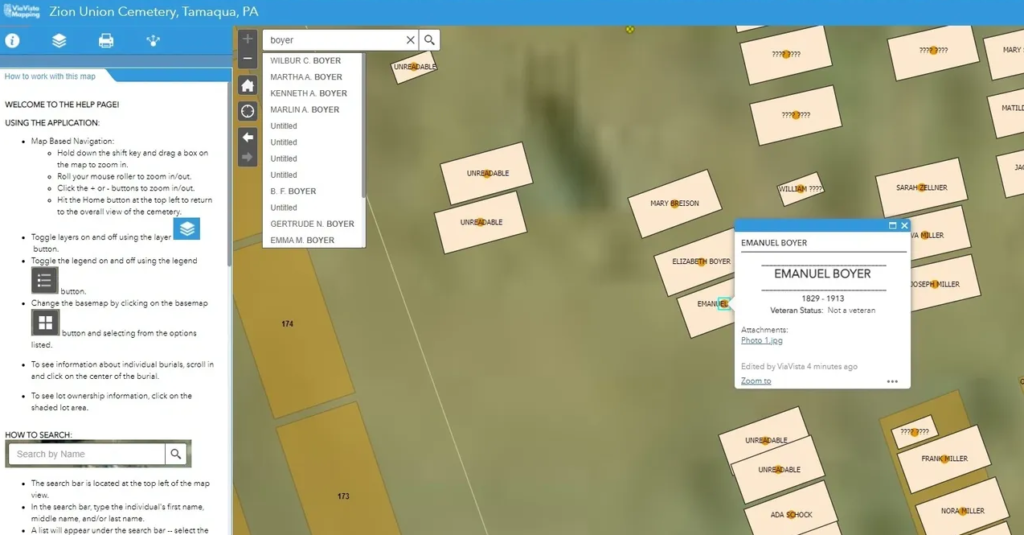Click the suggestions list scrollbar
This screenshot has height=535, width=1024.
[x=363, y=124]
